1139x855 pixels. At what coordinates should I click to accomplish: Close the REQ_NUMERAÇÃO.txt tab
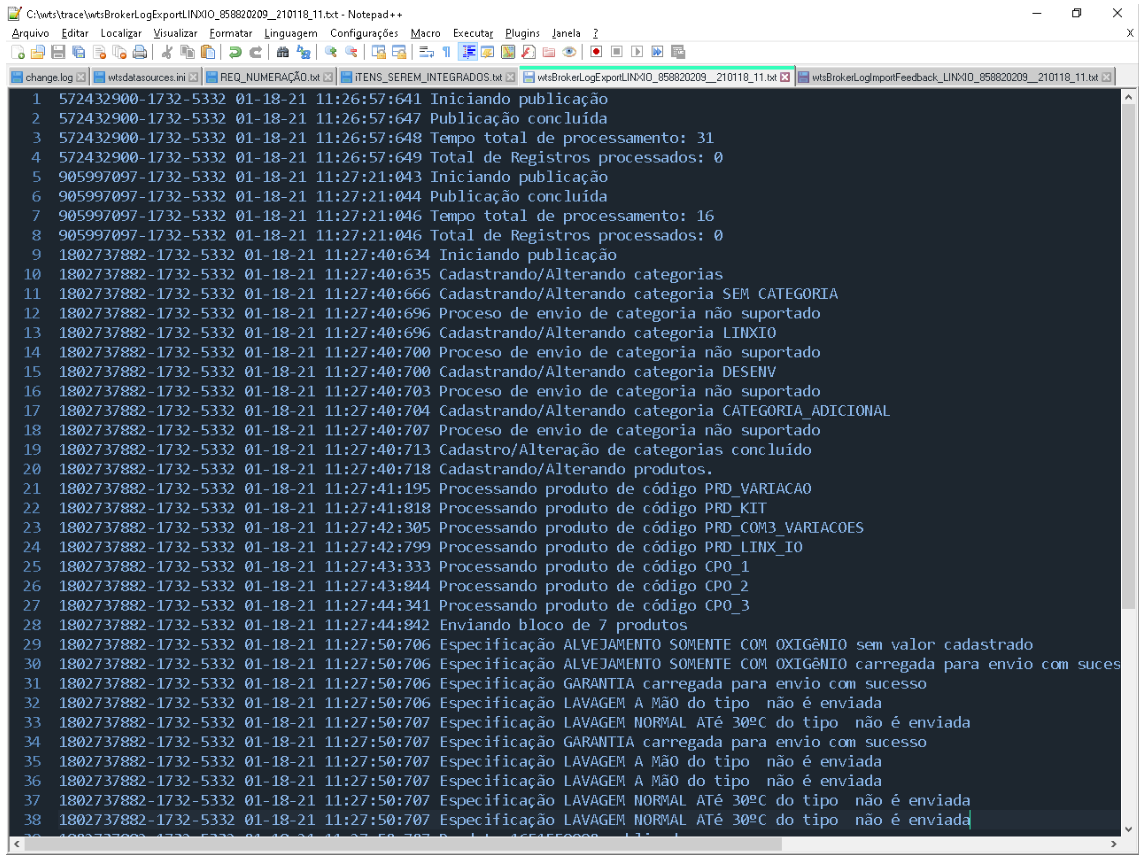click(328, 77)
